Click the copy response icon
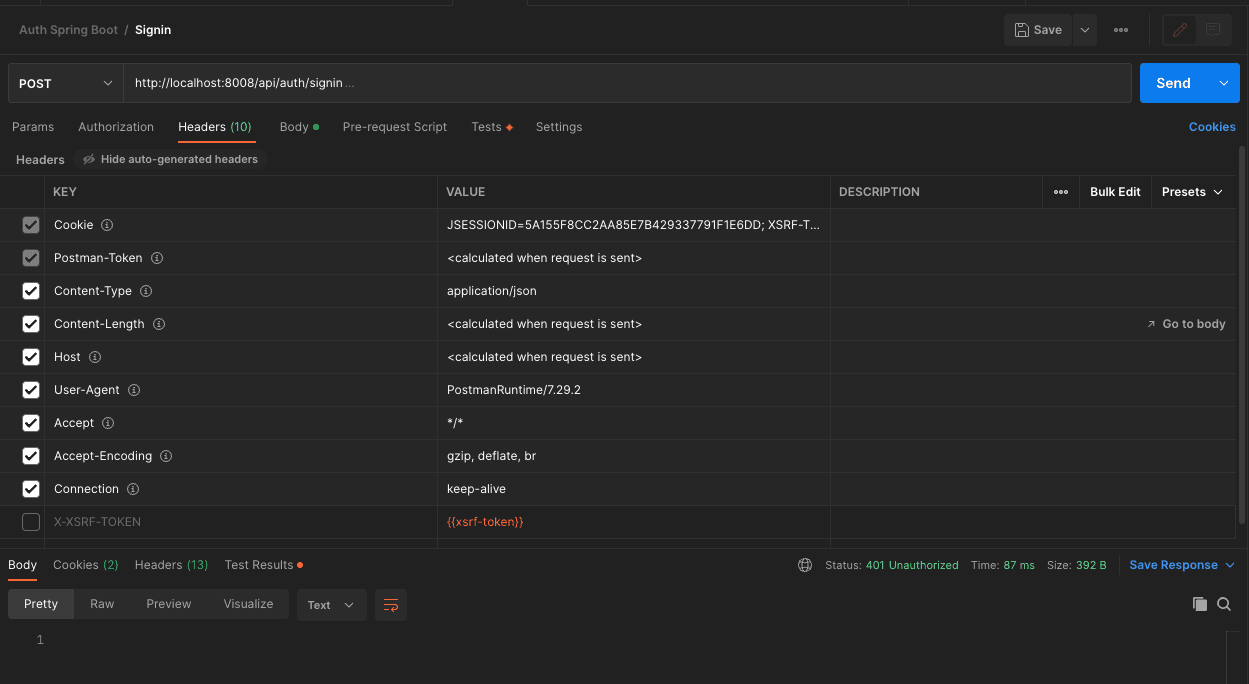This screenshot has height=684, width=1249. coord(1199,604)
